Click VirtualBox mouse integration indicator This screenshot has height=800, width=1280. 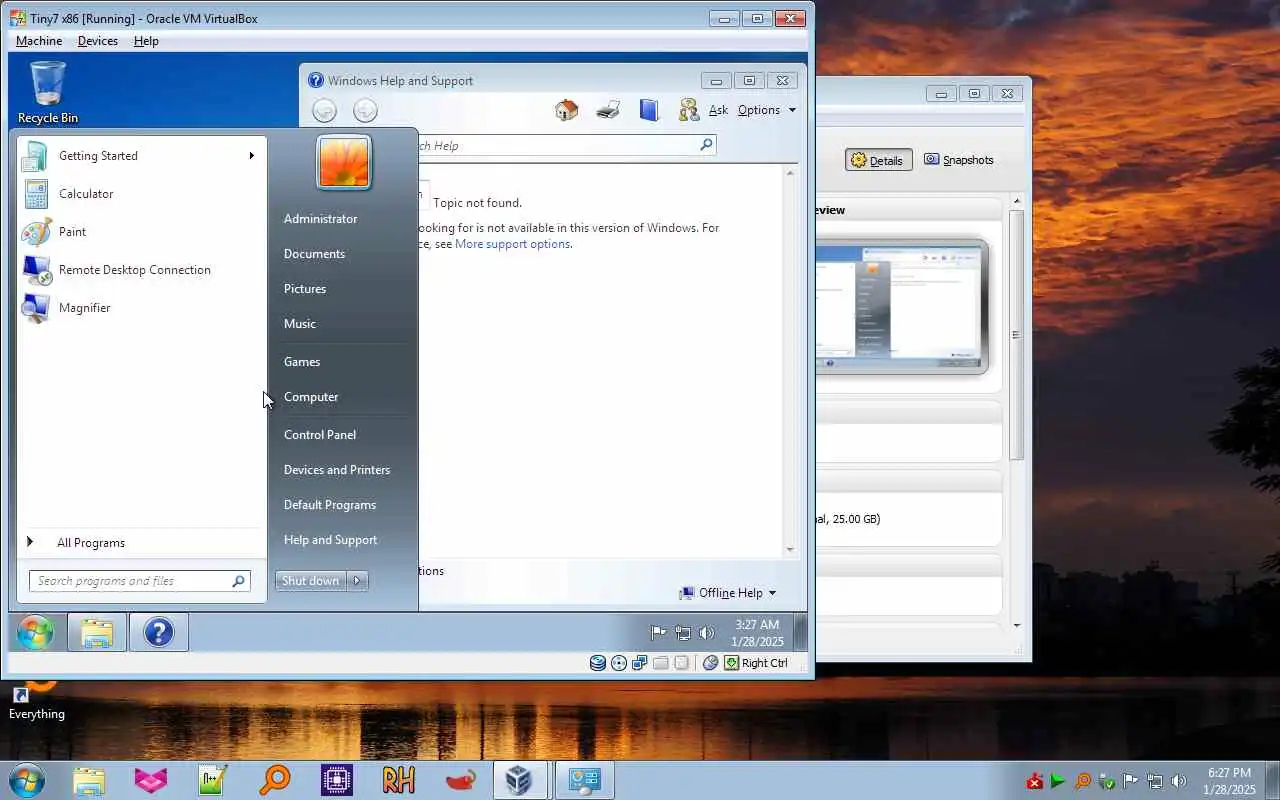711,663
